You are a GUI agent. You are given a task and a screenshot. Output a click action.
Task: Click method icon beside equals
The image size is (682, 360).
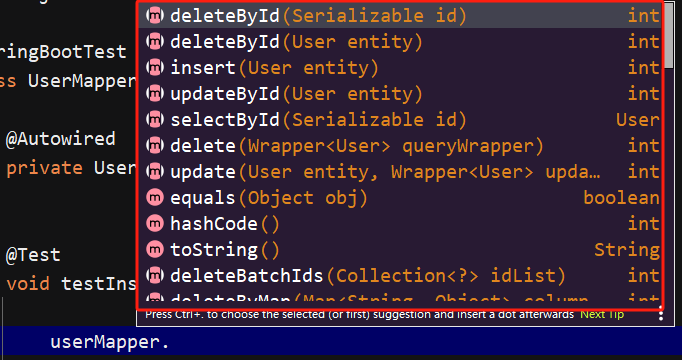point(155,198)
